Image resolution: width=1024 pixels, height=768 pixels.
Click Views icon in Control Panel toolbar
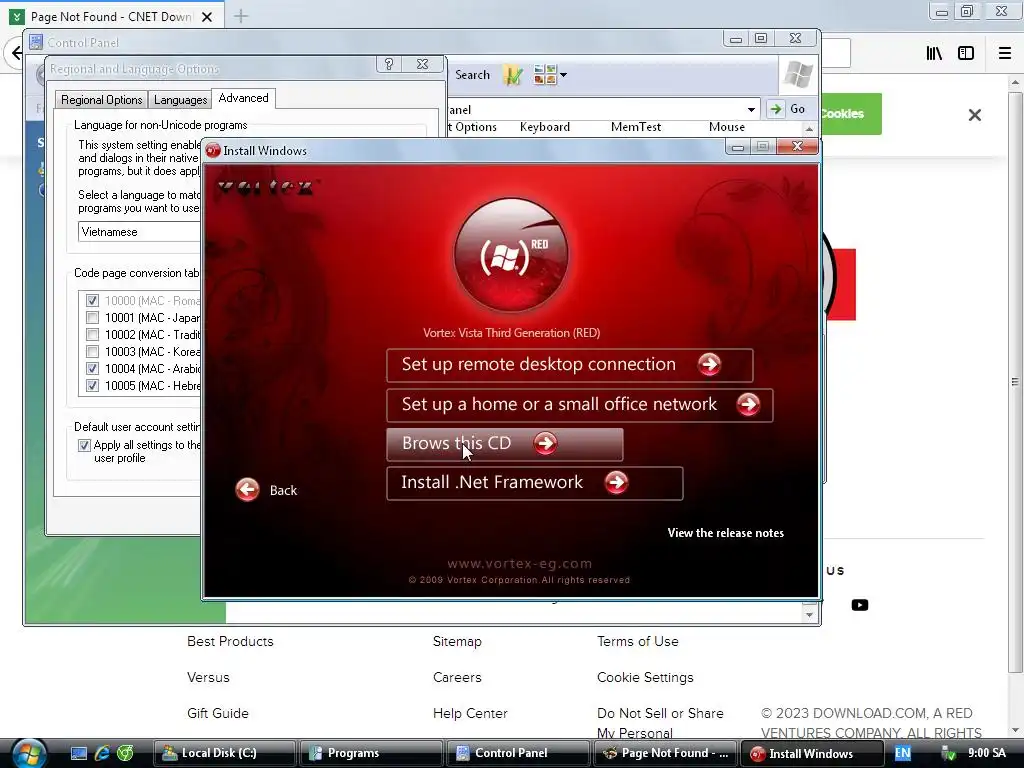545,74
